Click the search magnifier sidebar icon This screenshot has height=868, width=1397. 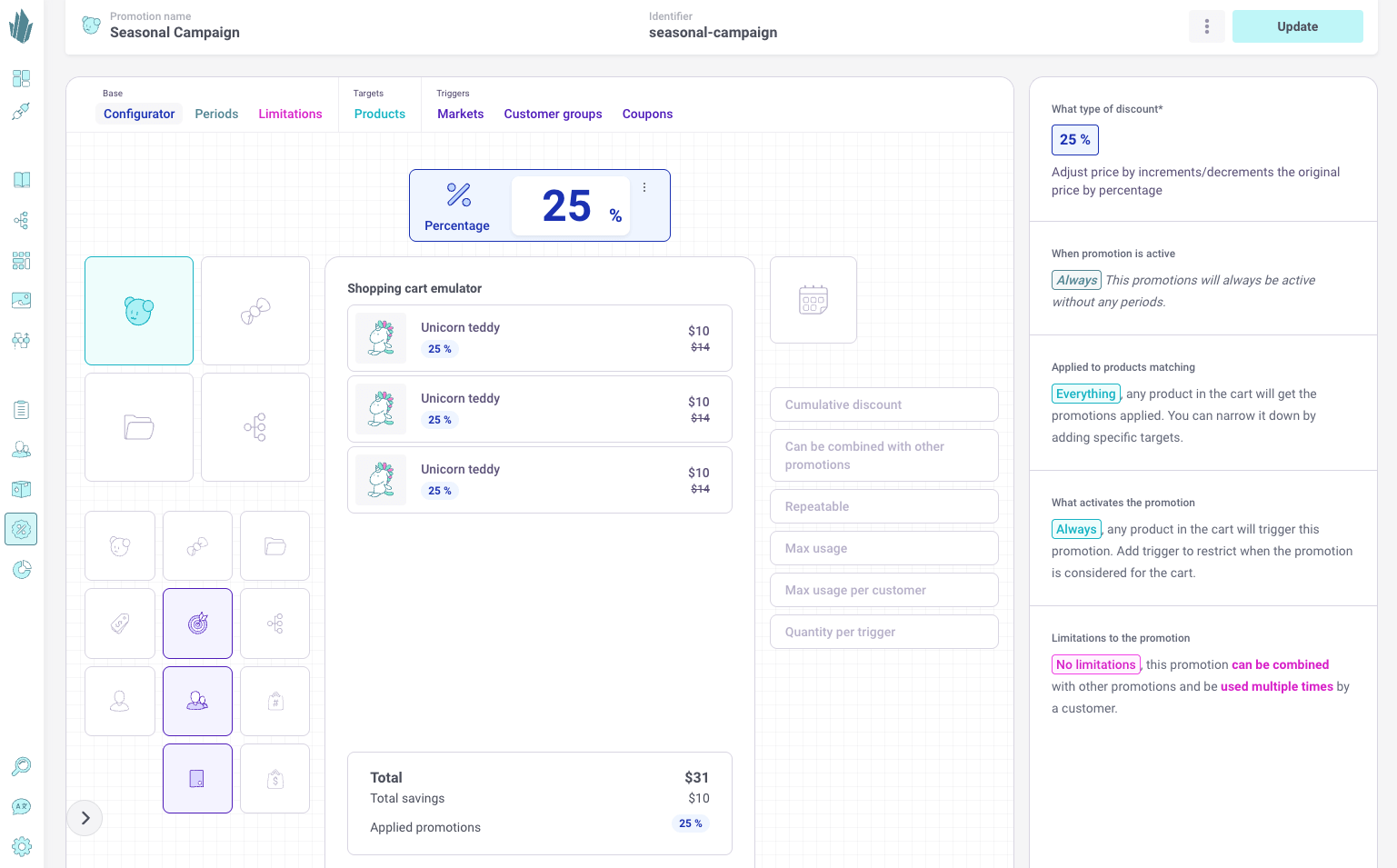[x=22, y=766]
